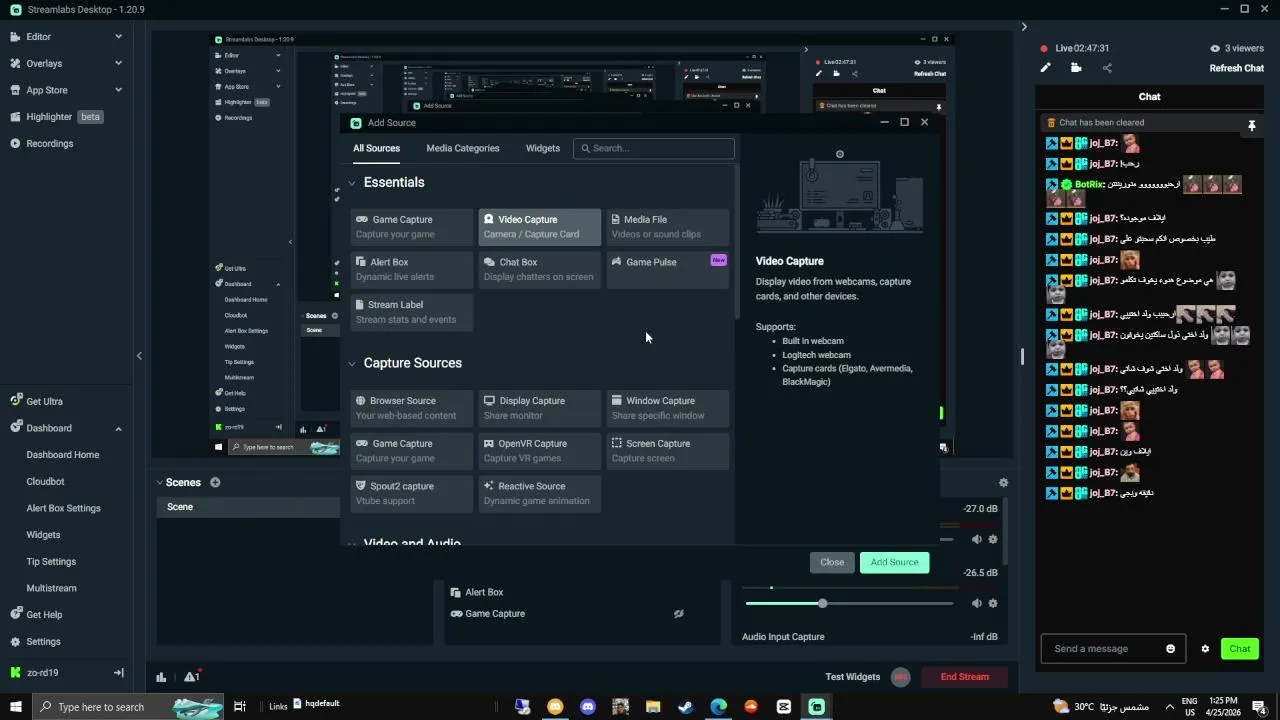Share the stream via share icon
This screenshot has height=720, width=1280.
pyautogui.click(x=1107, y=68)
